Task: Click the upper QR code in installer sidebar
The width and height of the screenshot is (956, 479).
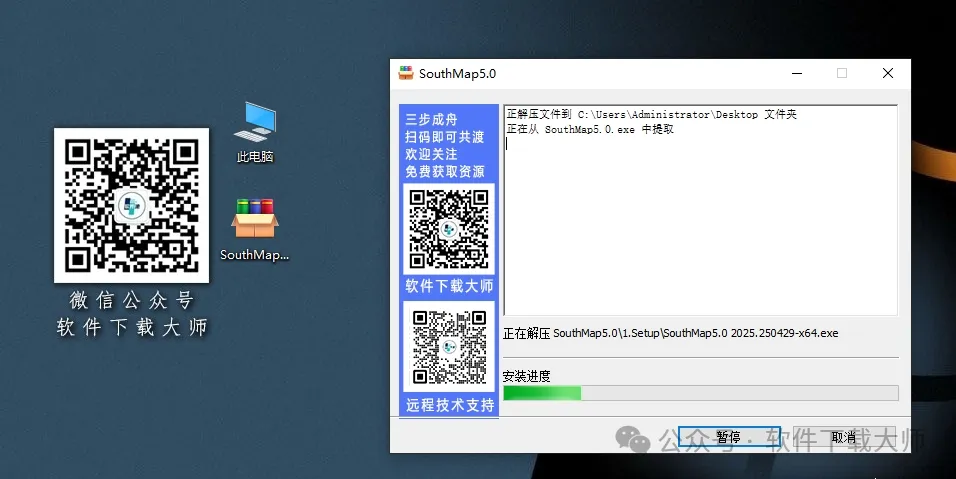Action: pyautogui.click(x=449, y=229)
